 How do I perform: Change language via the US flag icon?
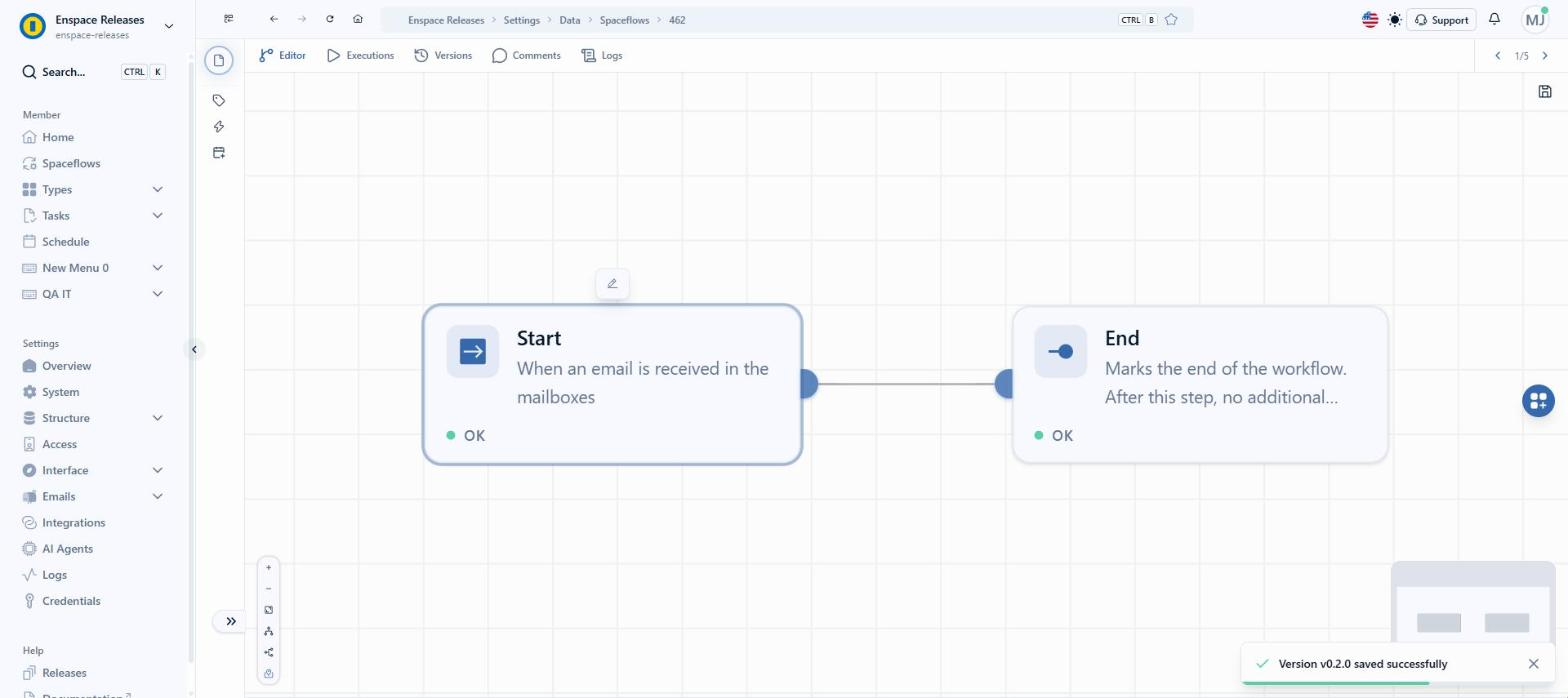click(1370, 19)
